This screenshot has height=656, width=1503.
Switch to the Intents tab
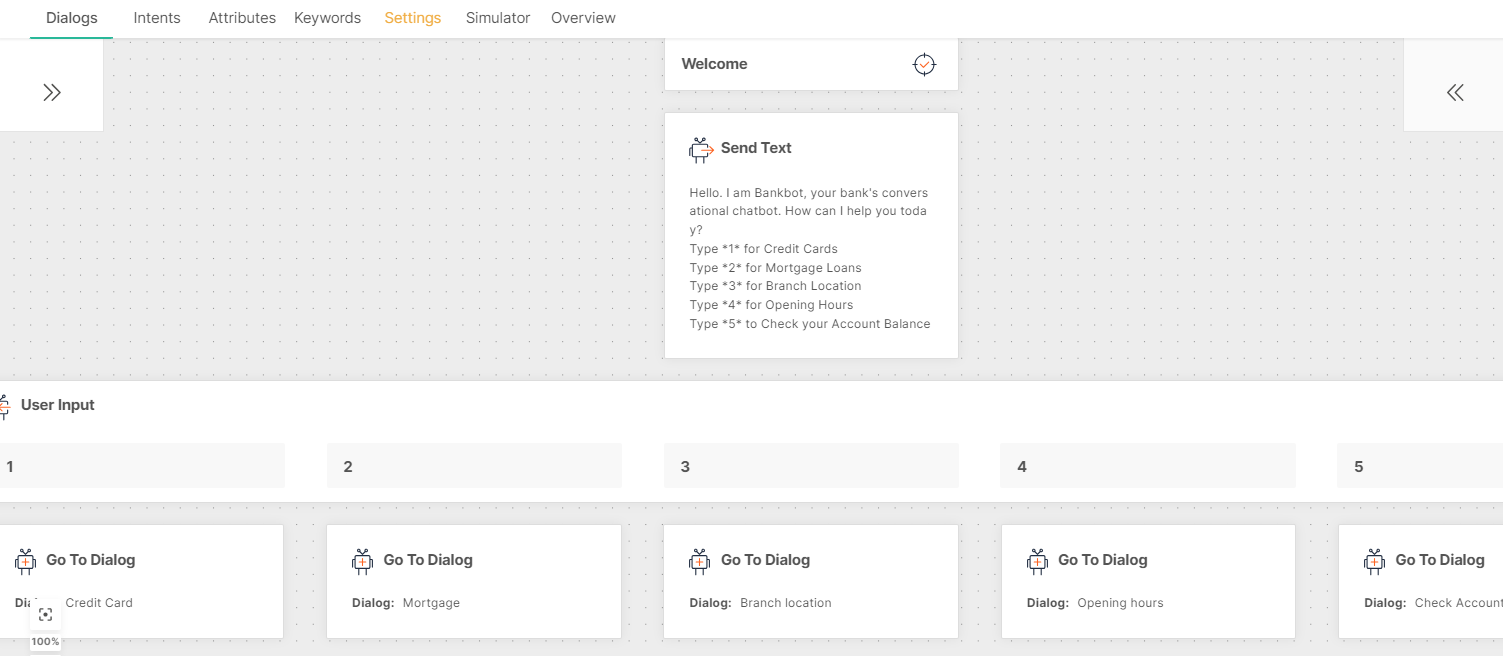click(157, 18)
